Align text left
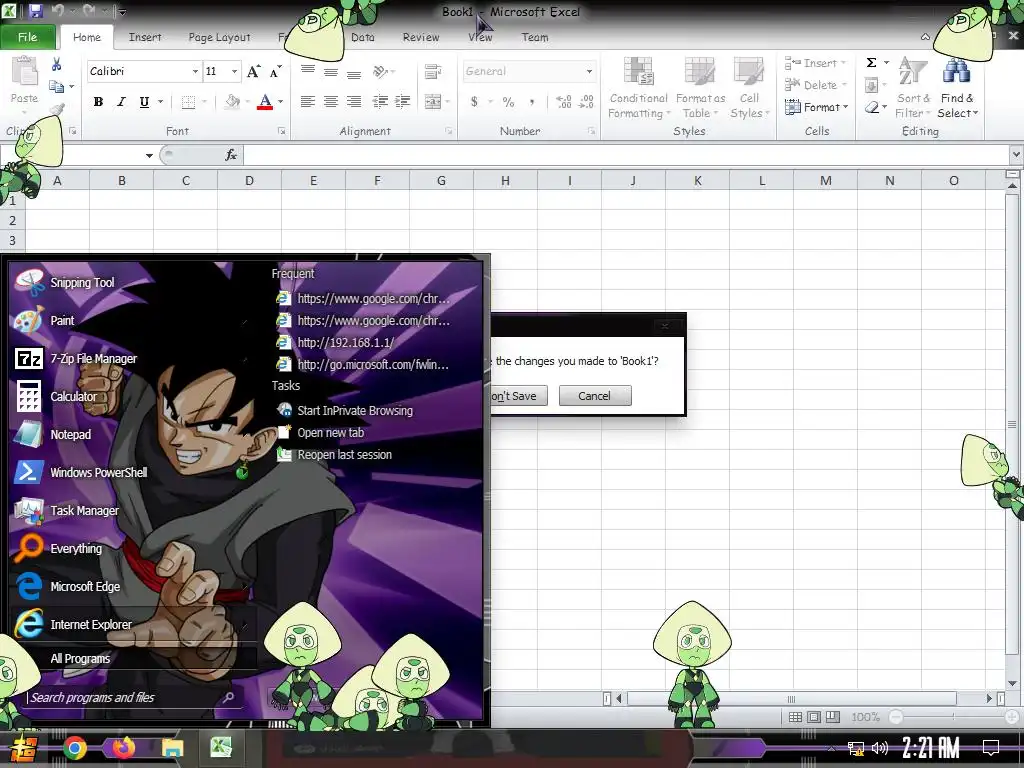 [x=308, y=101]
